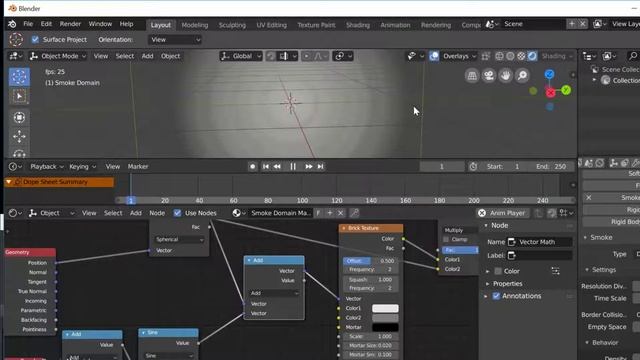
Task: Pause the animation playback
Action: click(293, 167)
